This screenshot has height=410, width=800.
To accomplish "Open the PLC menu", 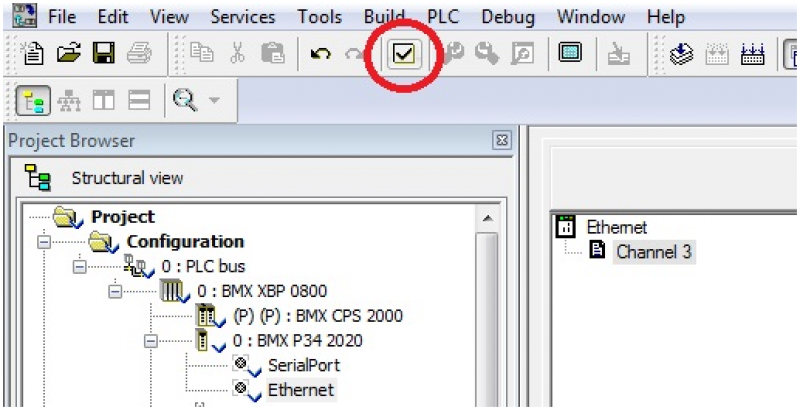I will pos(443,17).
